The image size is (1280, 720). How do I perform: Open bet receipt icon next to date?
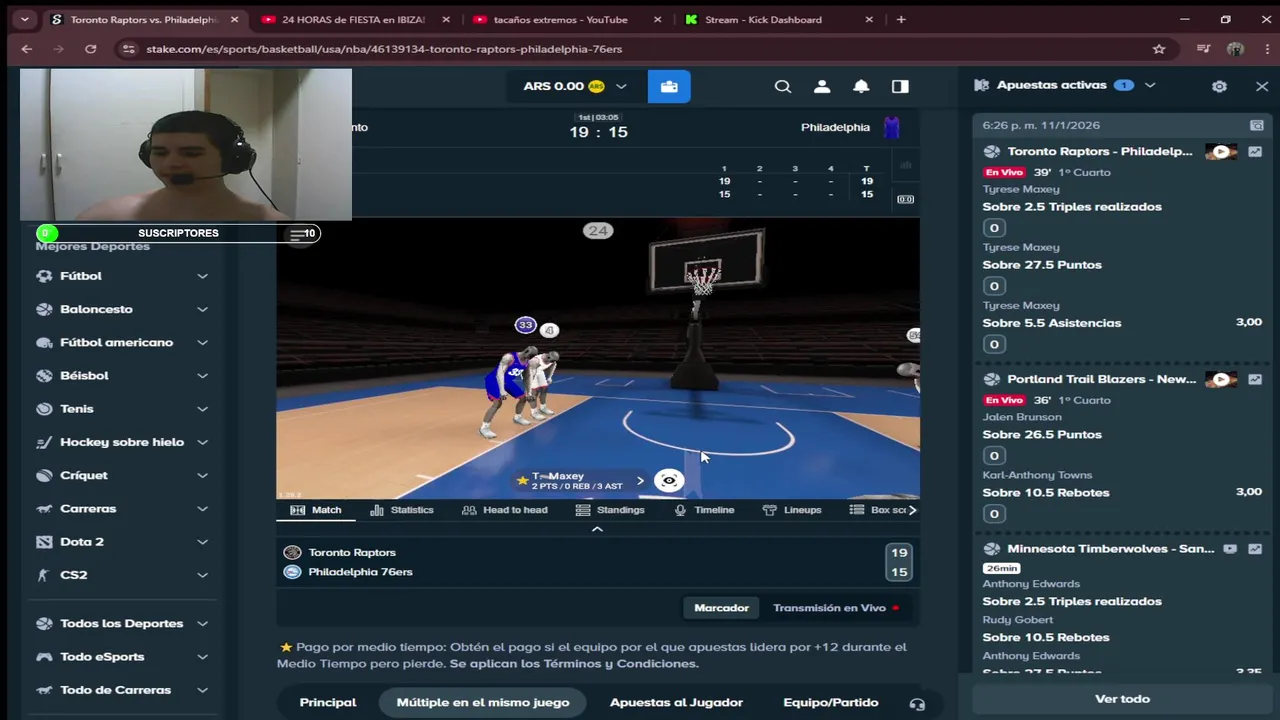[1257, 126]
